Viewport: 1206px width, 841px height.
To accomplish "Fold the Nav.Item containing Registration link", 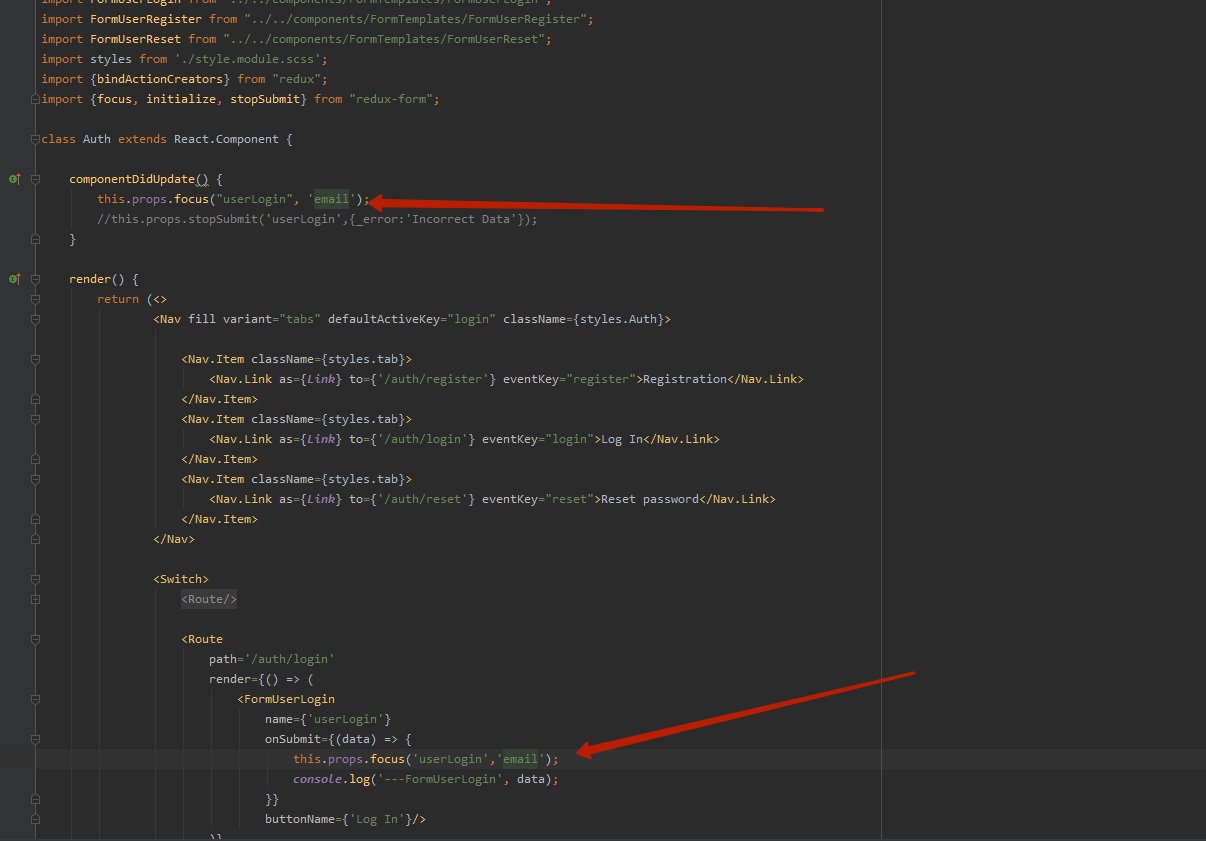I will 35,359.
